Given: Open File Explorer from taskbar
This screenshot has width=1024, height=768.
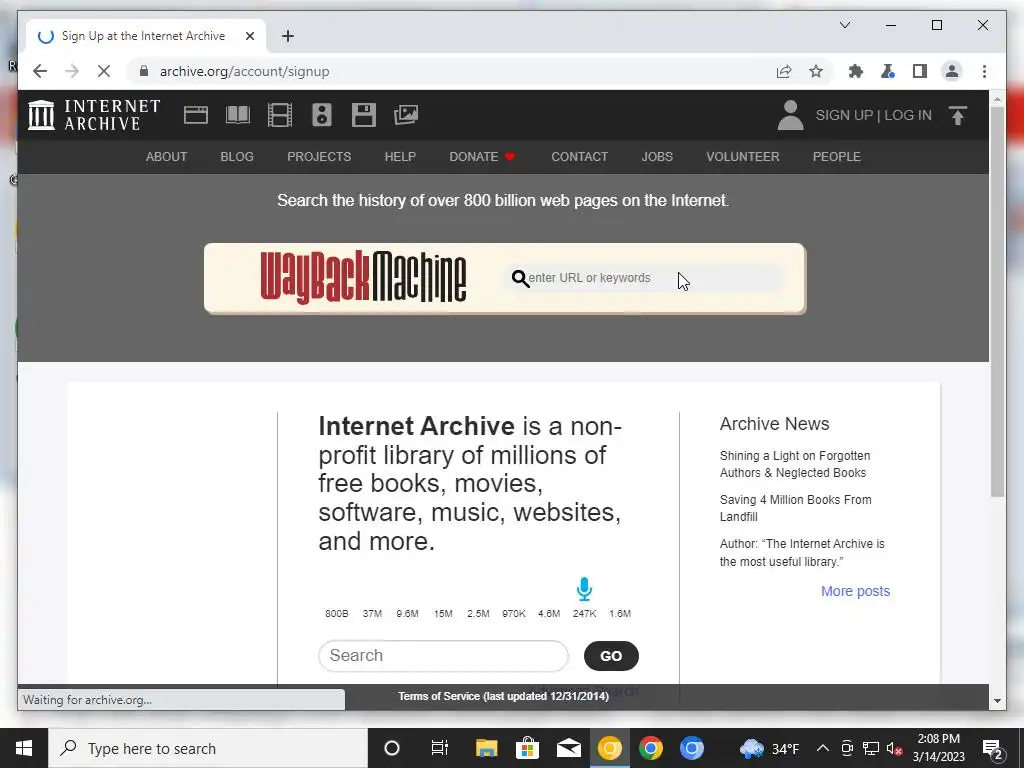Looking at the screenshot, I should pos(487,748).
